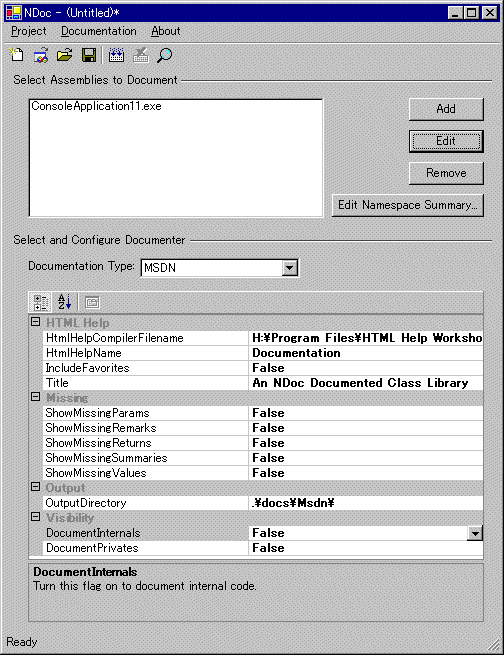This screenshot has width=504, height=655.
Task: Collapse the HTML Help category
Action: click(36, 322)
